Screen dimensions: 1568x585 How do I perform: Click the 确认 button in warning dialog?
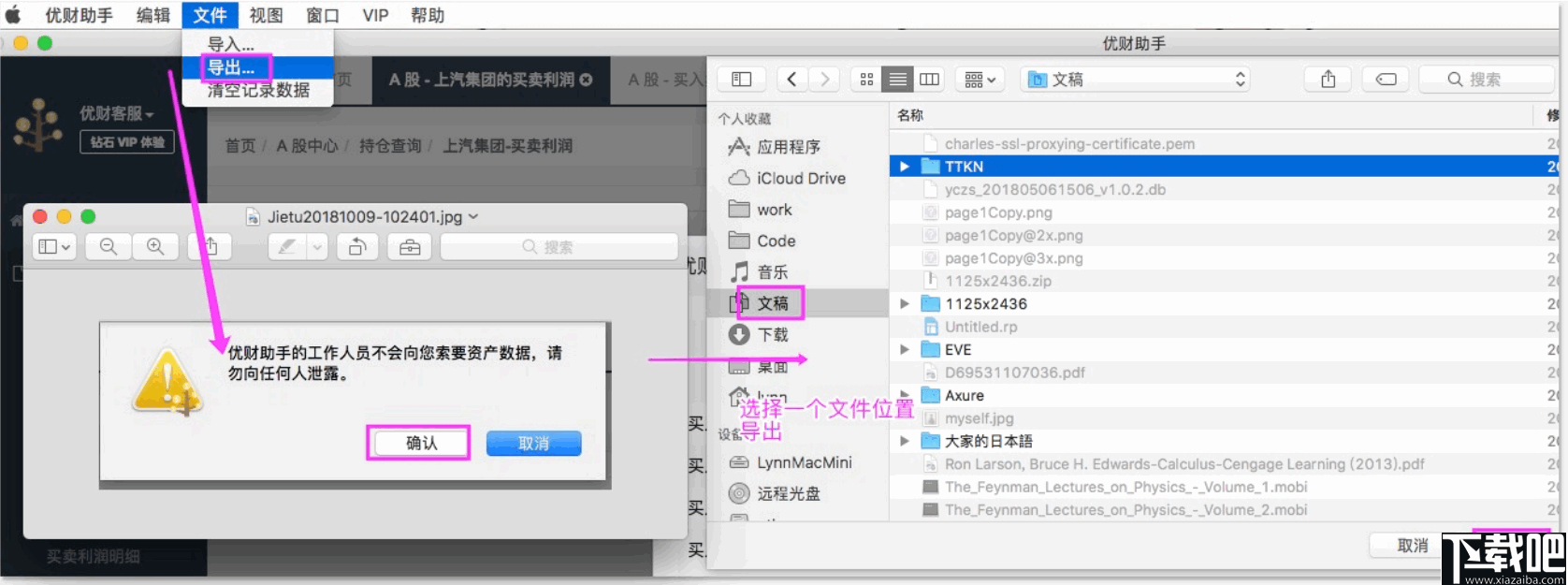tap(420, 443)
